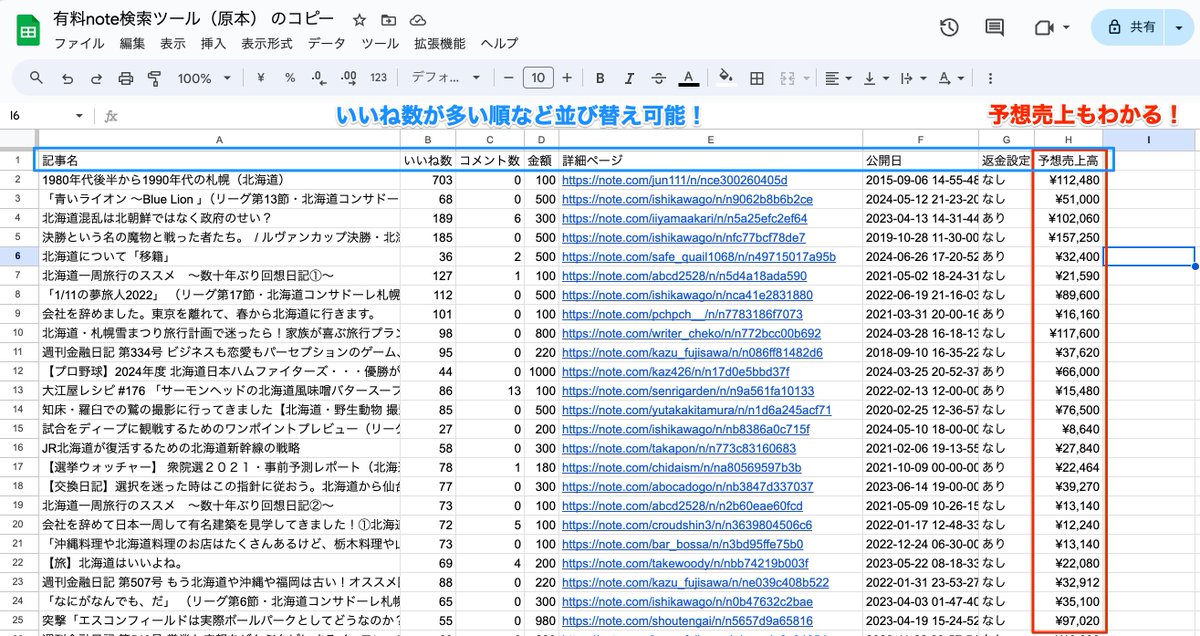Open link note.com/writer_cheko/n/n772bcc00b692

pos(691,333)
